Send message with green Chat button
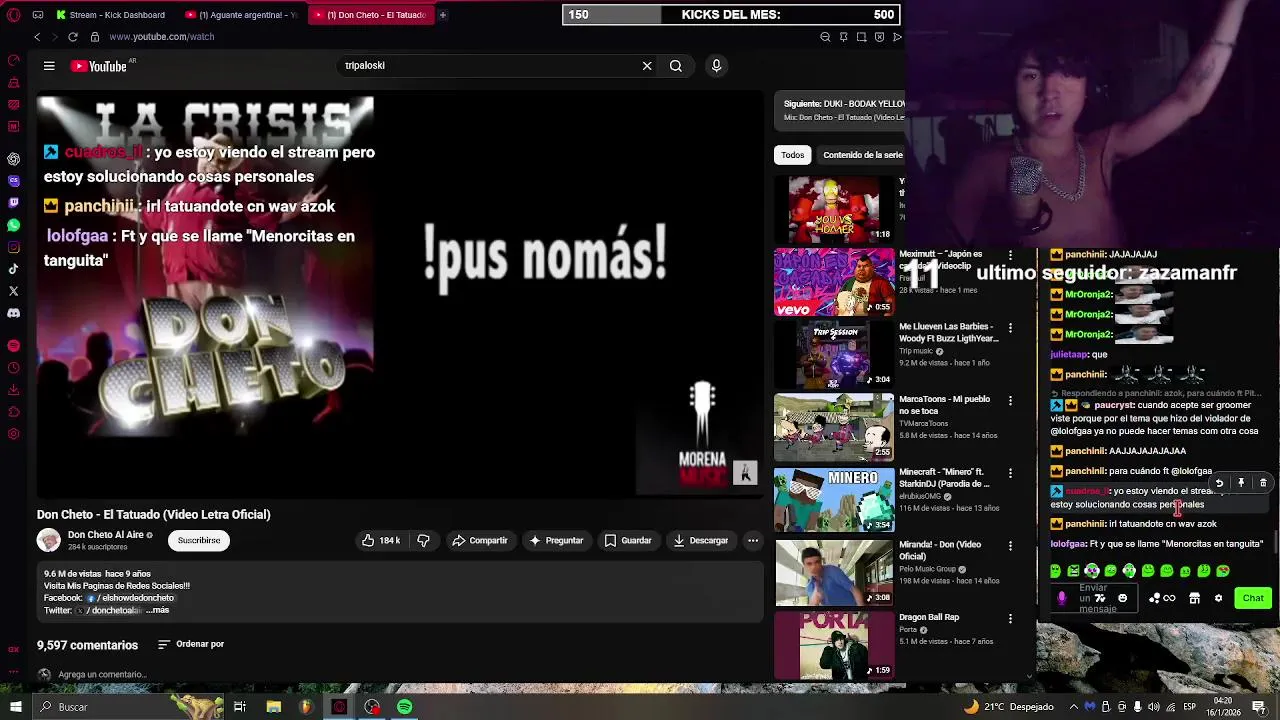 point(1253,598)
